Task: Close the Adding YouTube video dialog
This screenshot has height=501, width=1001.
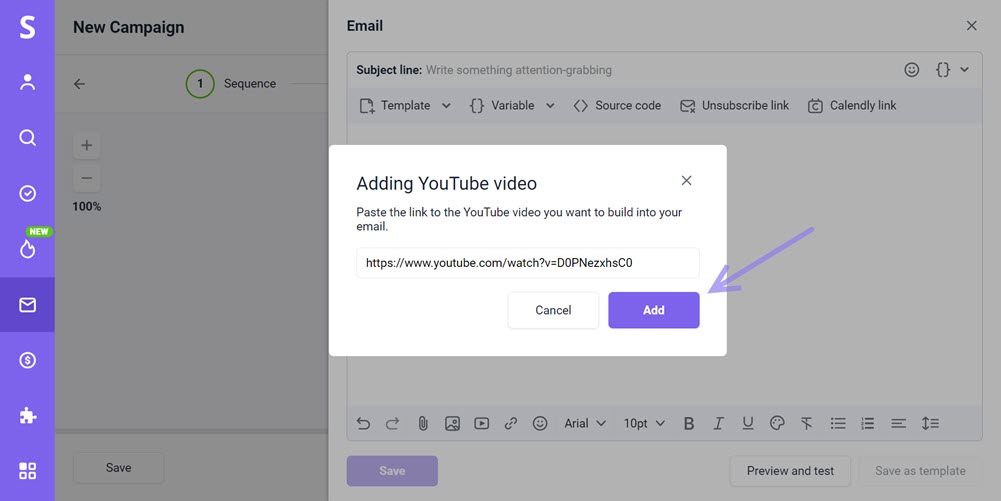Action: pos(686,181)
